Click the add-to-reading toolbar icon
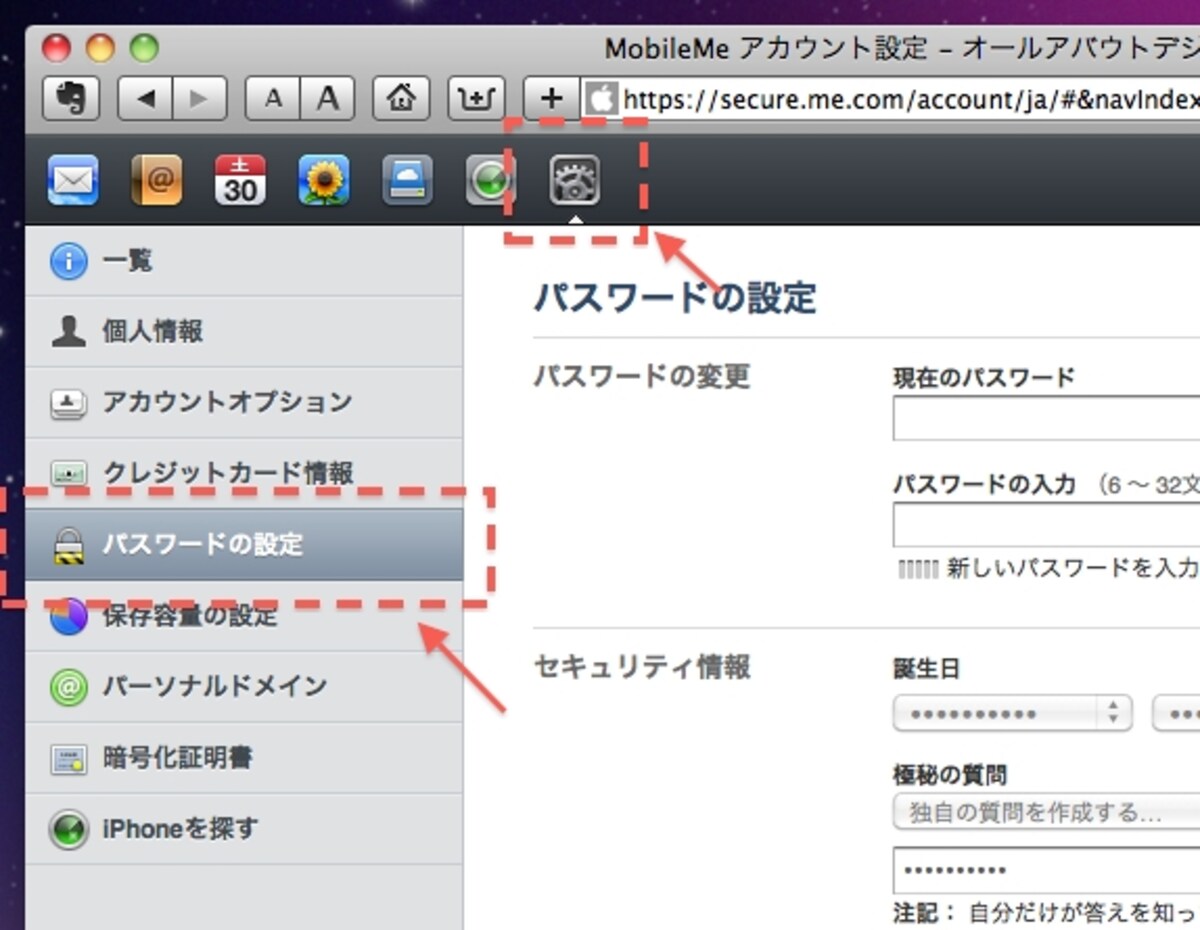This screenshot has width=1200, height=930. click(x=476, y=98)
